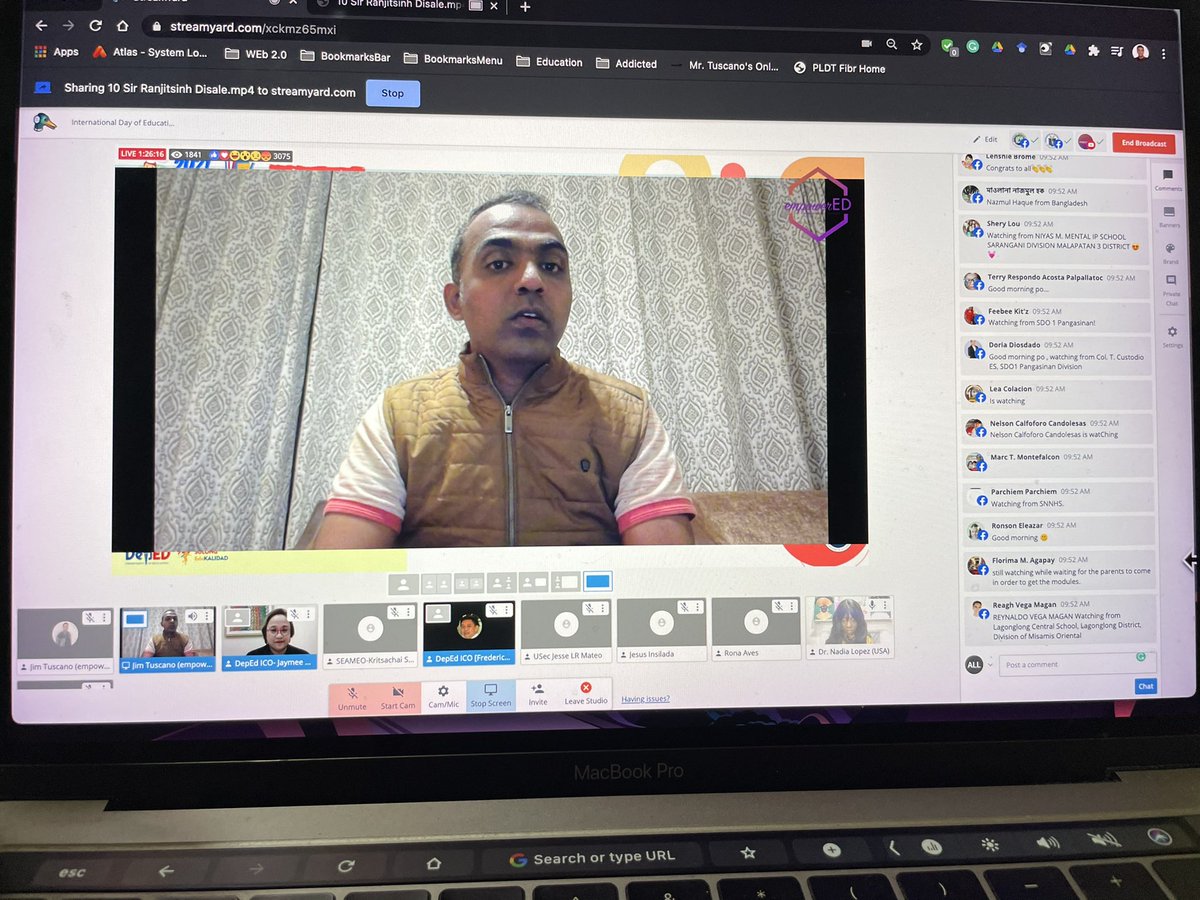Viewport: 1200px width, 900px height.
Task: Bookmark this page with the star
Action: click(916, 45)
